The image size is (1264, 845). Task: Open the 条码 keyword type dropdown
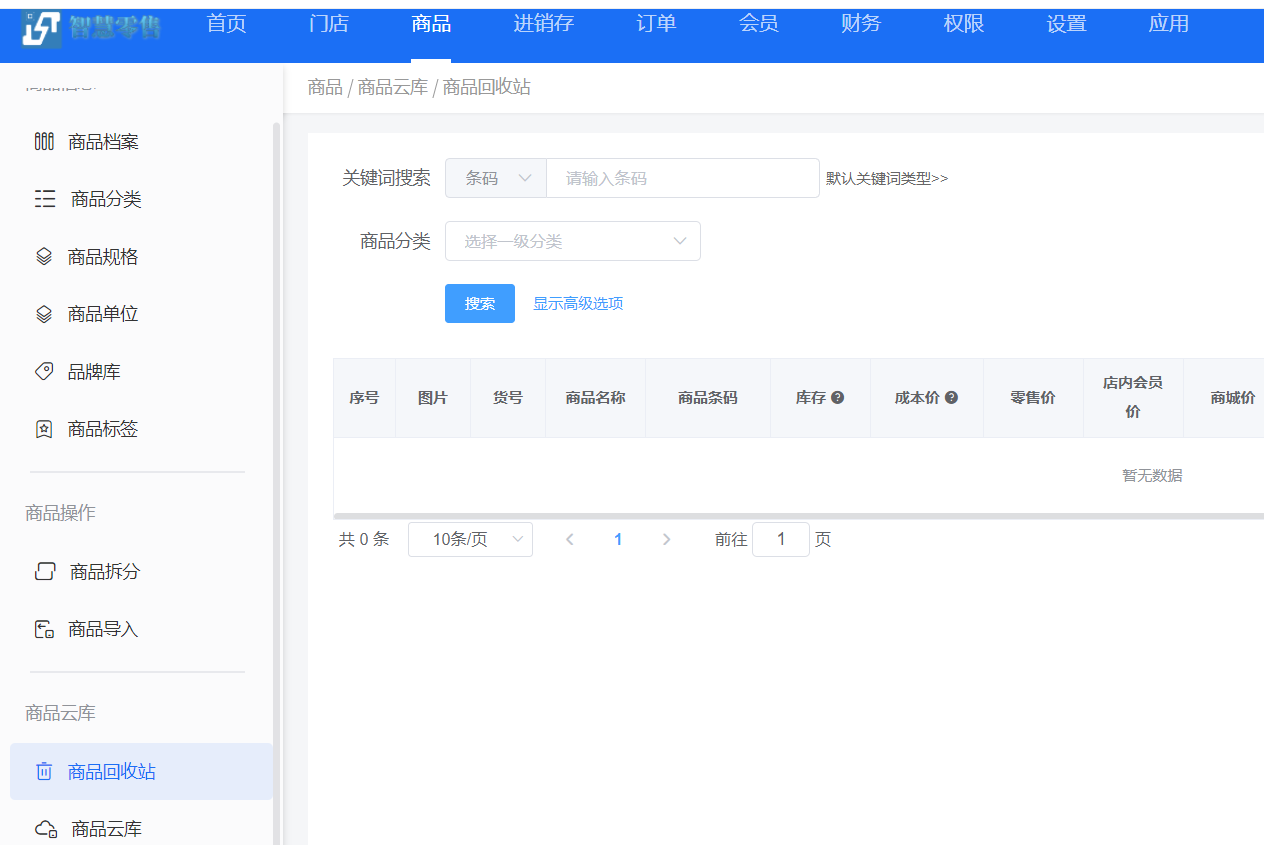point(496,178)
